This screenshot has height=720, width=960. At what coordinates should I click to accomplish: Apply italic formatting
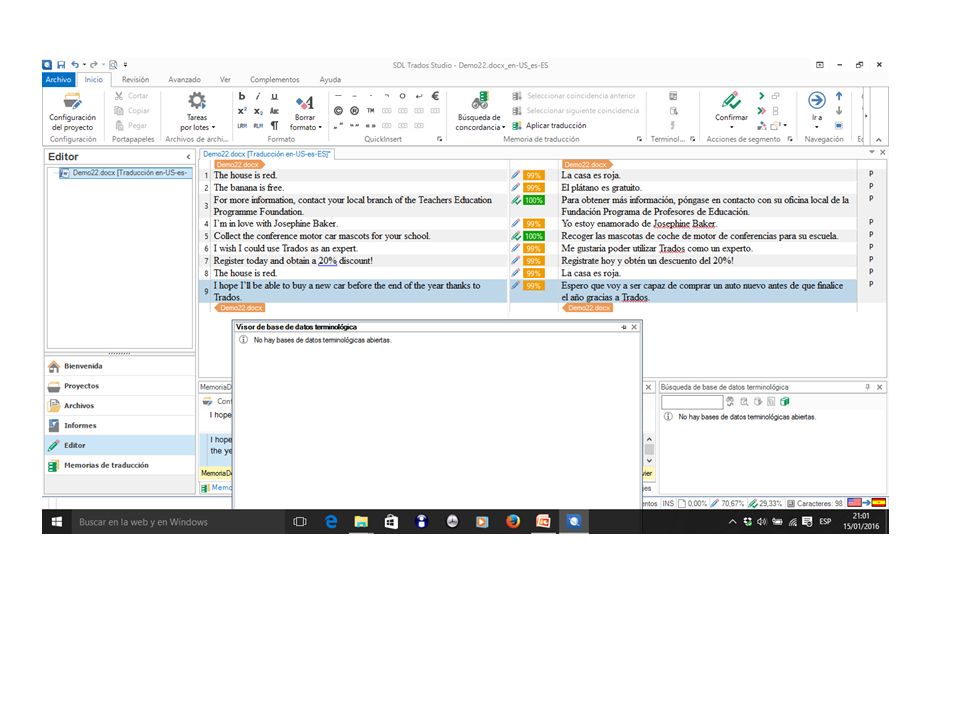(258, 96)
